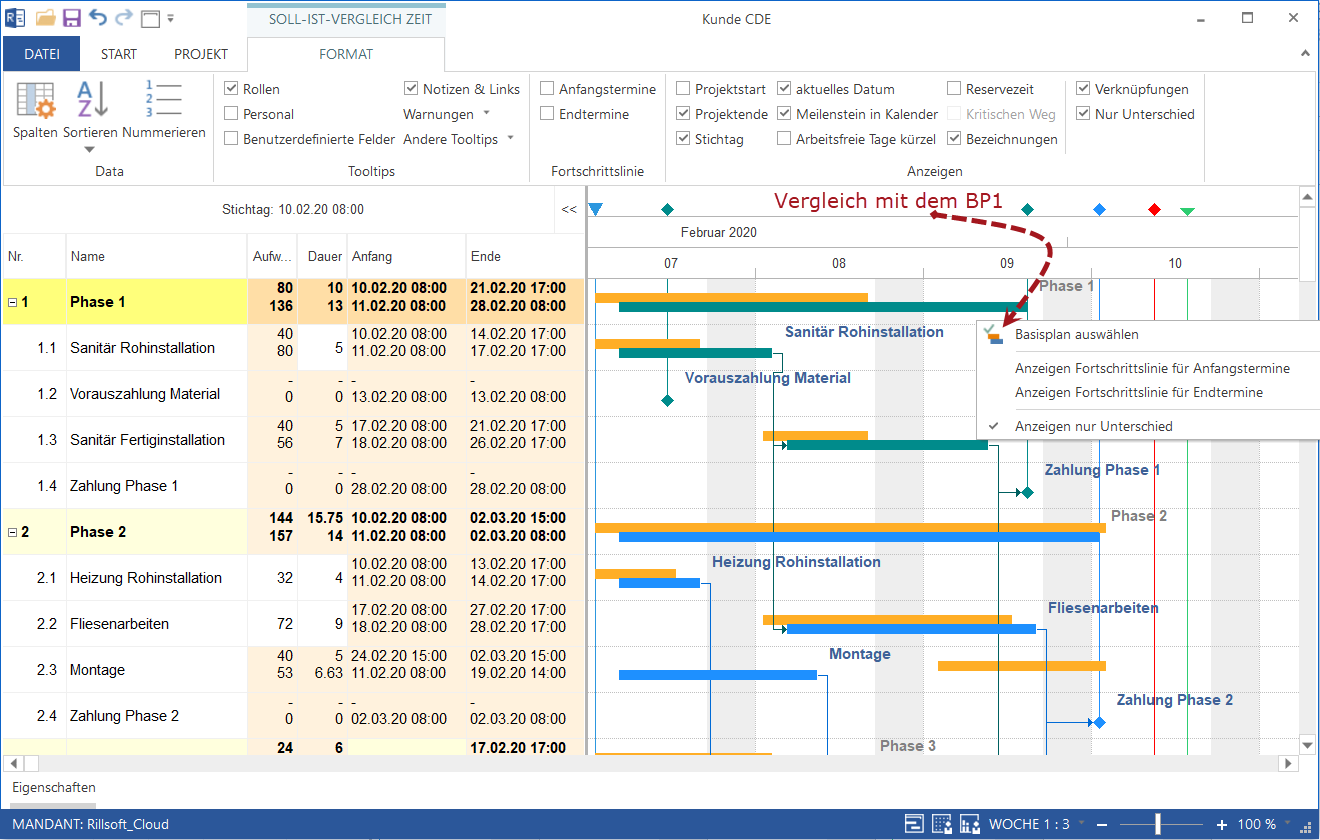Switch to the PROJEKT ribbon tab
This screenshot has width=1320, height=840.
point(201,54)
